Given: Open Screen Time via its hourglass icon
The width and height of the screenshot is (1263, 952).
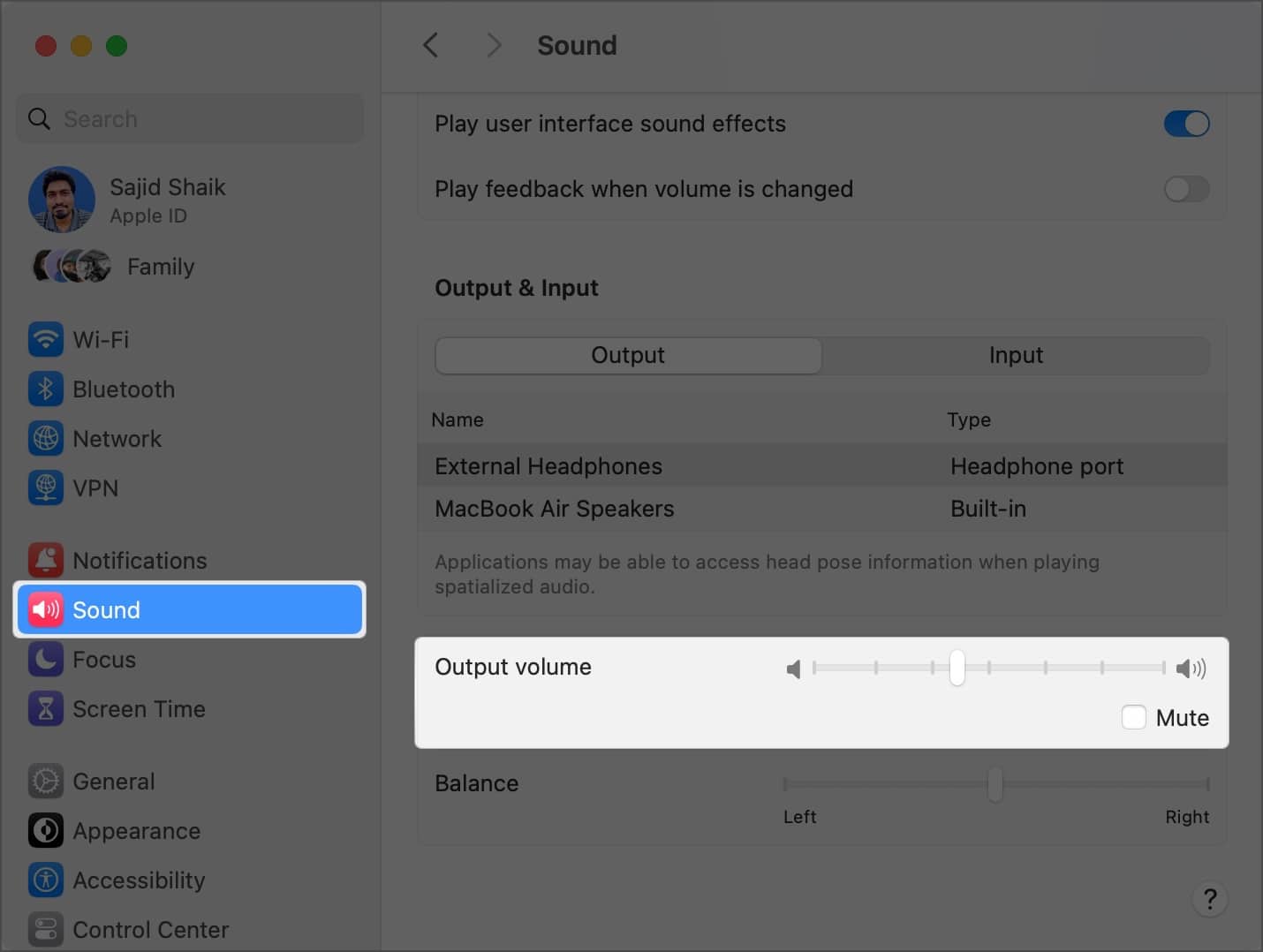Looking at the screenshot, I should (45, 708).
